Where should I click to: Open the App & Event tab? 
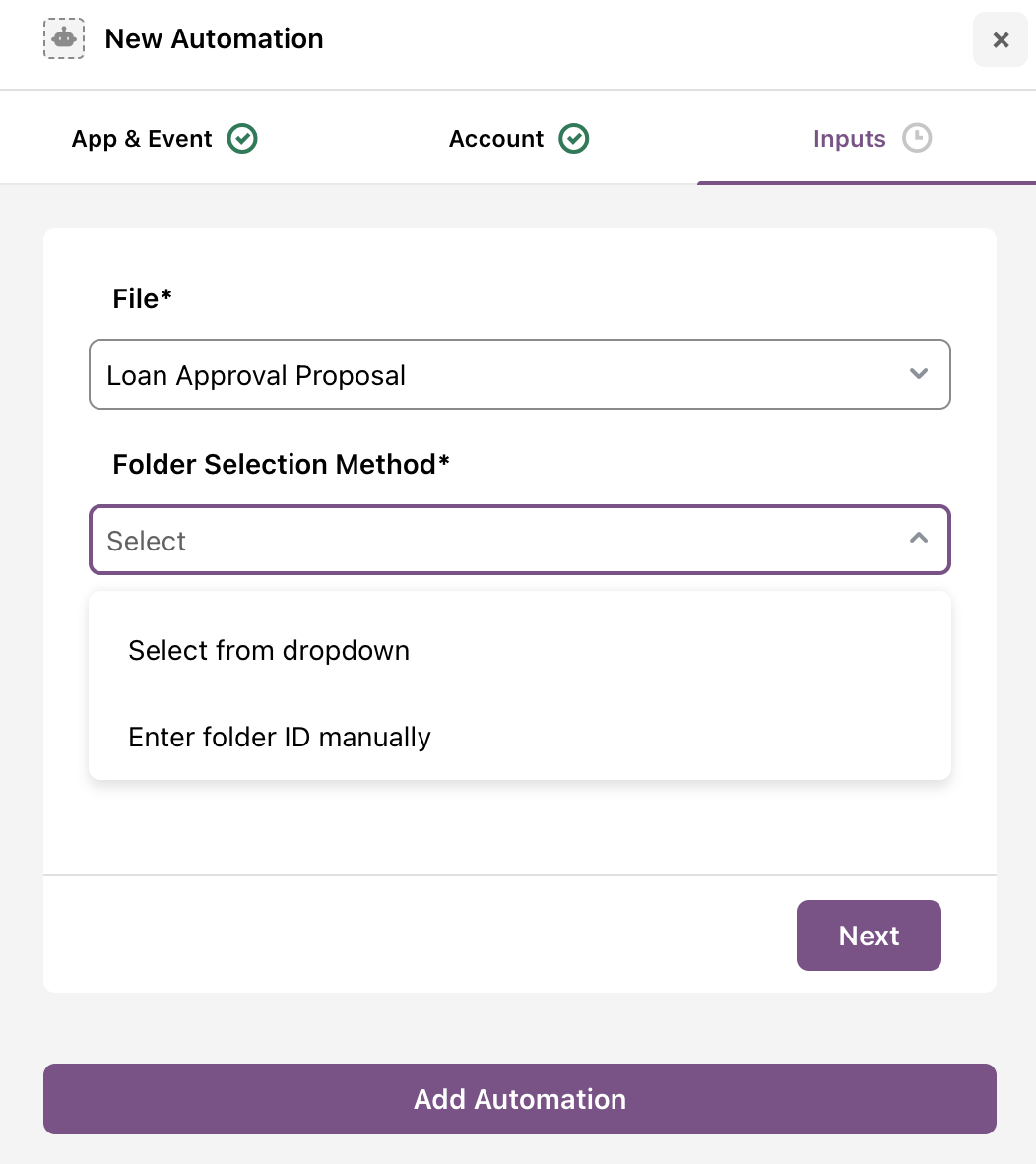pos(164,138)
